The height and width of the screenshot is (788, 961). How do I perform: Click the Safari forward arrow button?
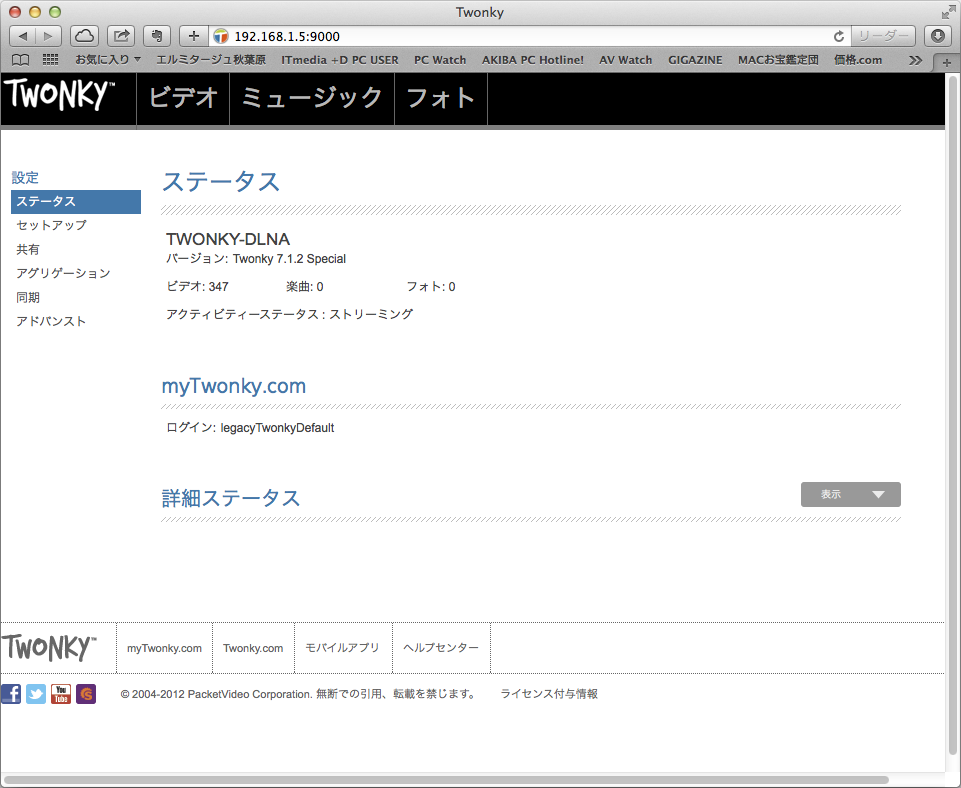48,36
